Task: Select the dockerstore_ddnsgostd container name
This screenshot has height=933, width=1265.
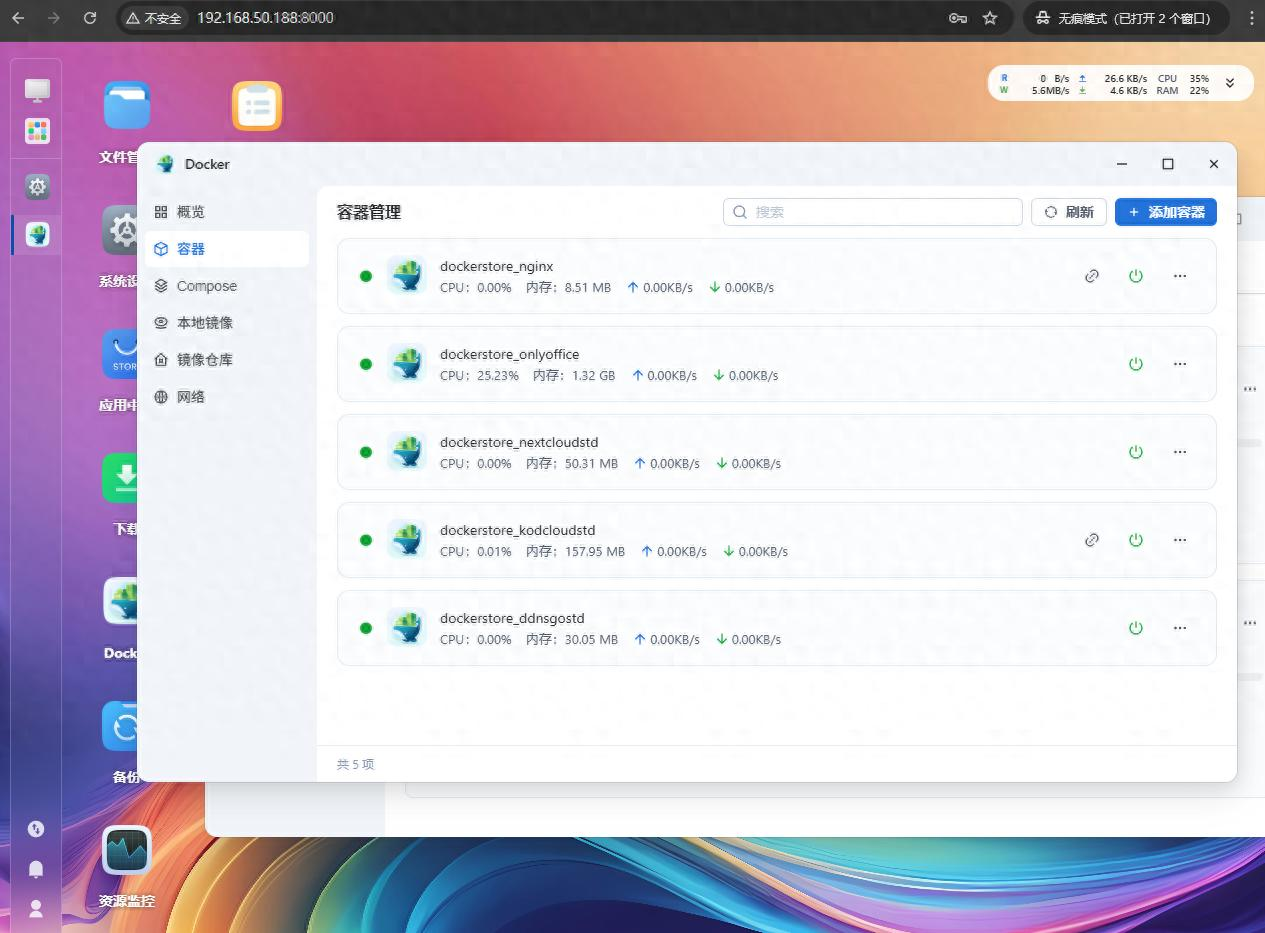Action: pyautogui.click(x=512, y=619)
